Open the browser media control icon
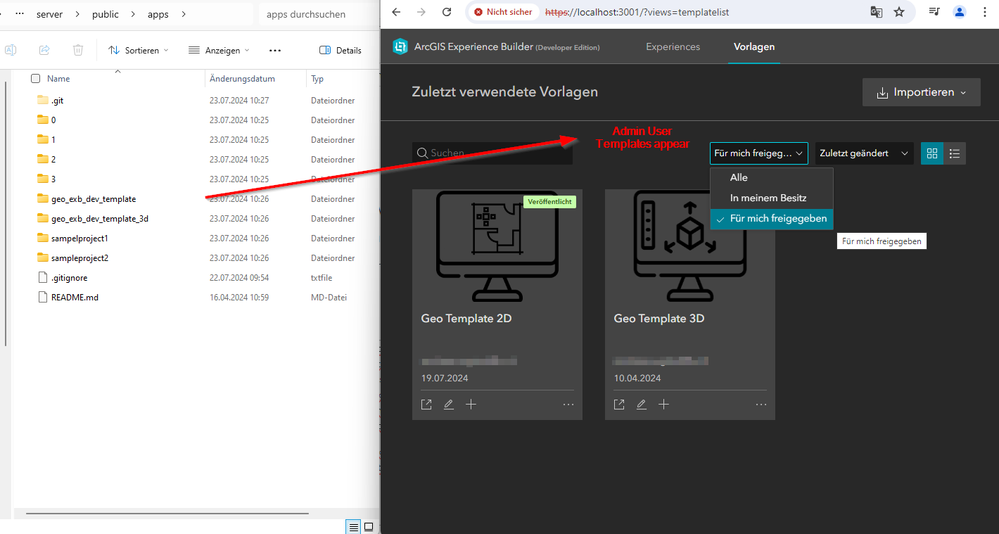This screenshot has width=999, height=534. click(934, 12)
